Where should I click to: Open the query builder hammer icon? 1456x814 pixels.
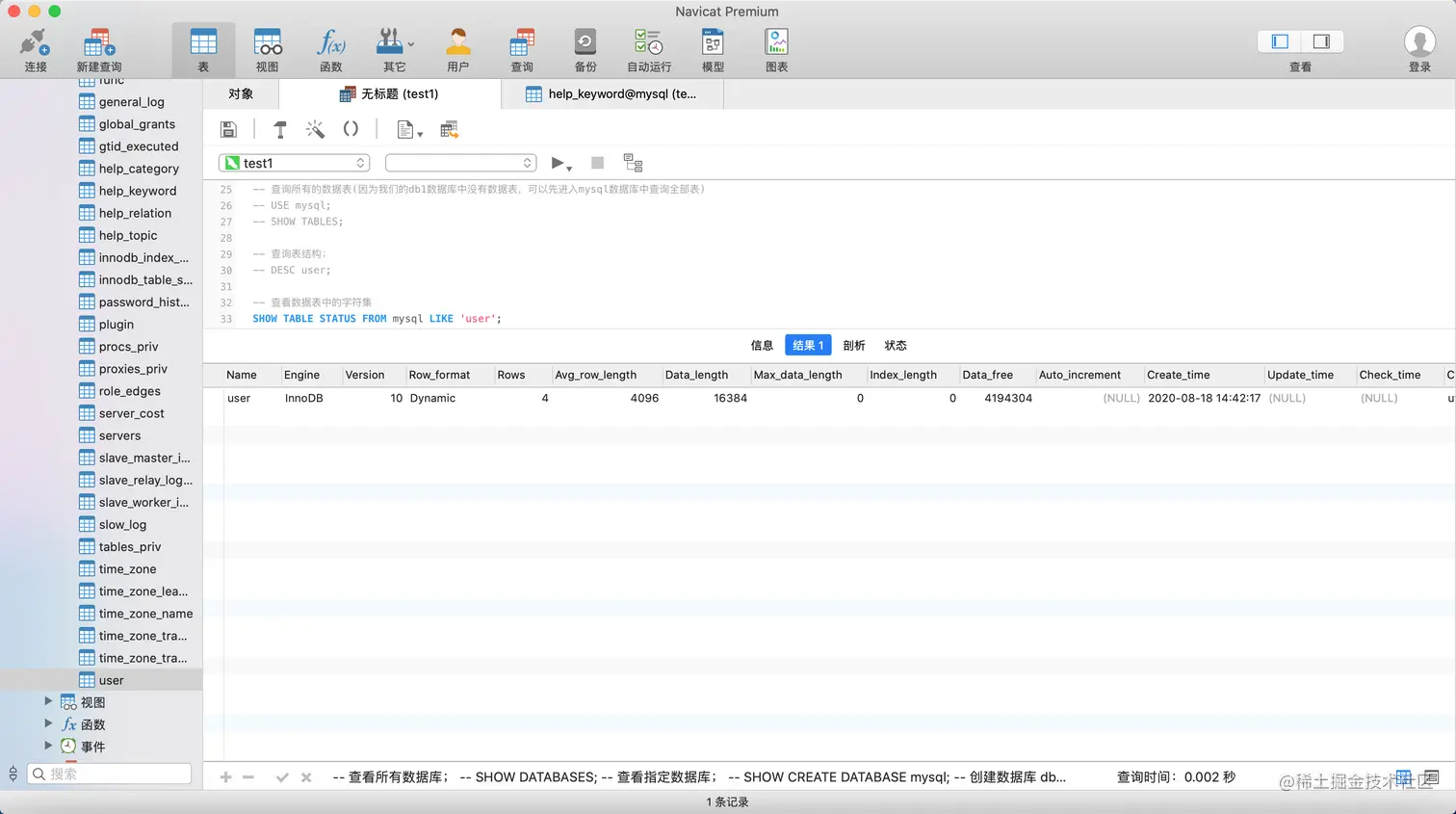(x=280, y=129)
